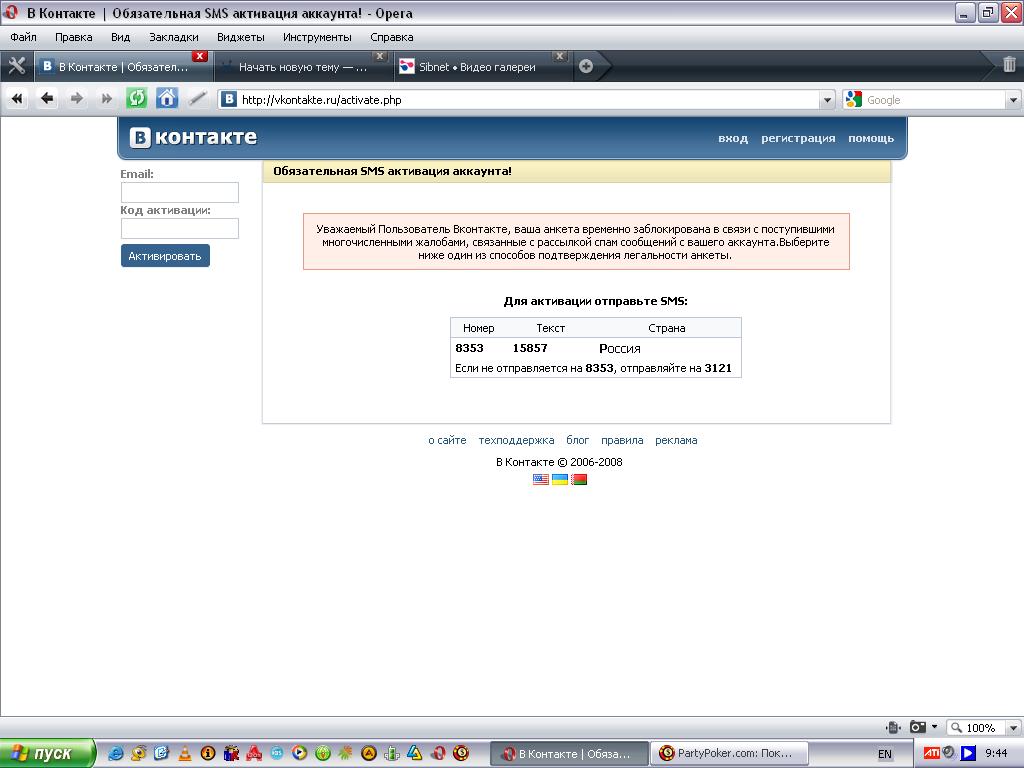1024x768 pixels.
Task: Open the о сайте footer link
Action: tap(447, 440)
